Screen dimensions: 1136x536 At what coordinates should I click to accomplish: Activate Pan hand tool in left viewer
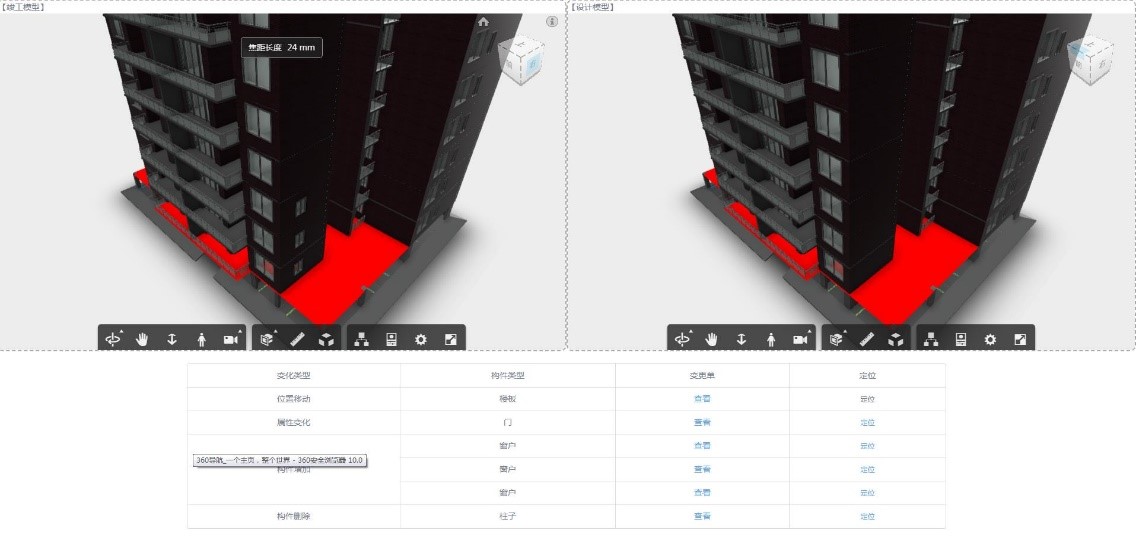[142, 339]
